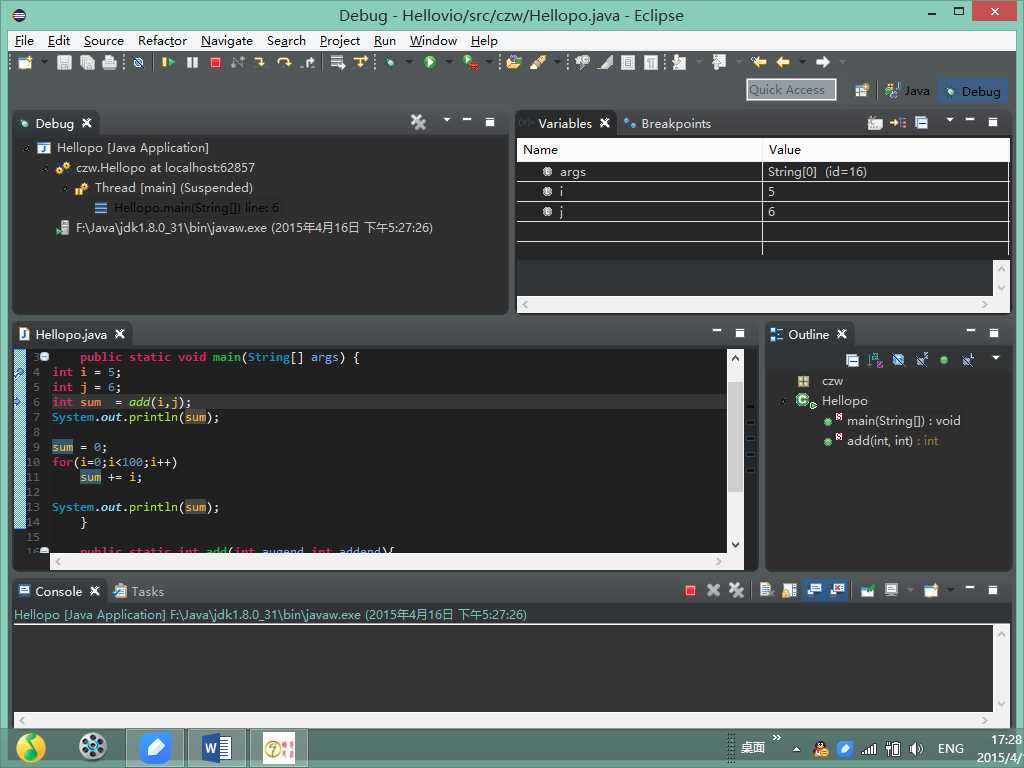Collapse the Hellopo class node in the Outline
The image size is (1024, 768).
[x=783, y=401]
